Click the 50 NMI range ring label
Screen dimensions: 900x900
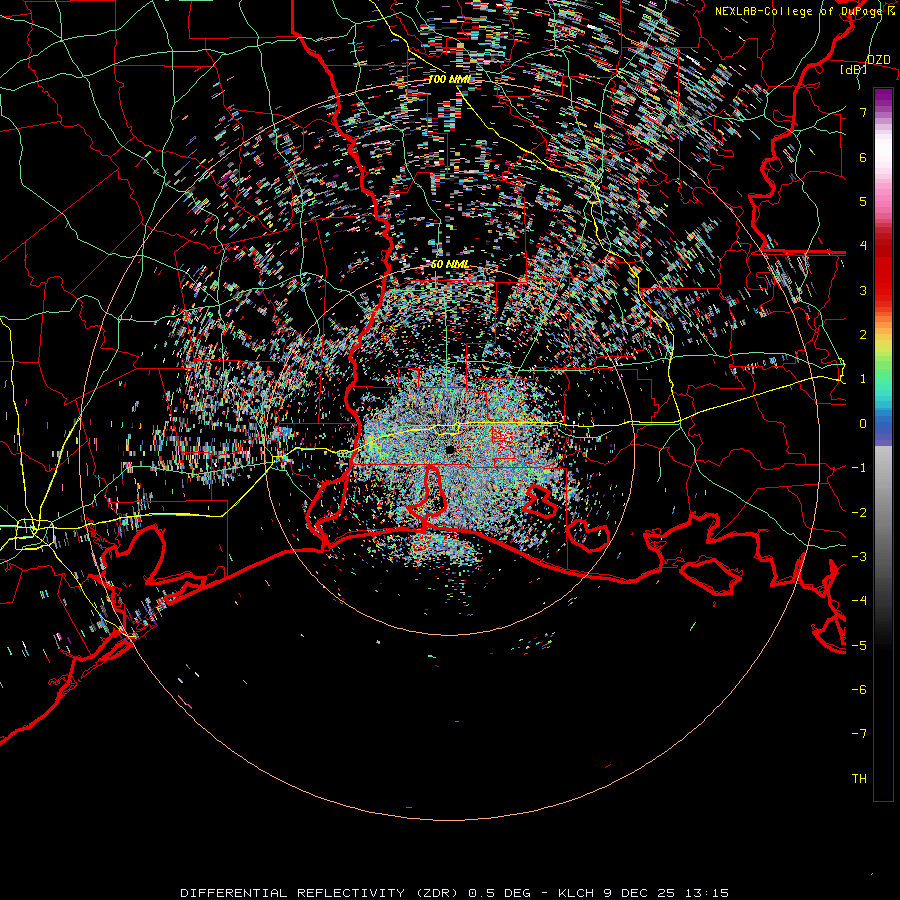click(x=449, y=264)
